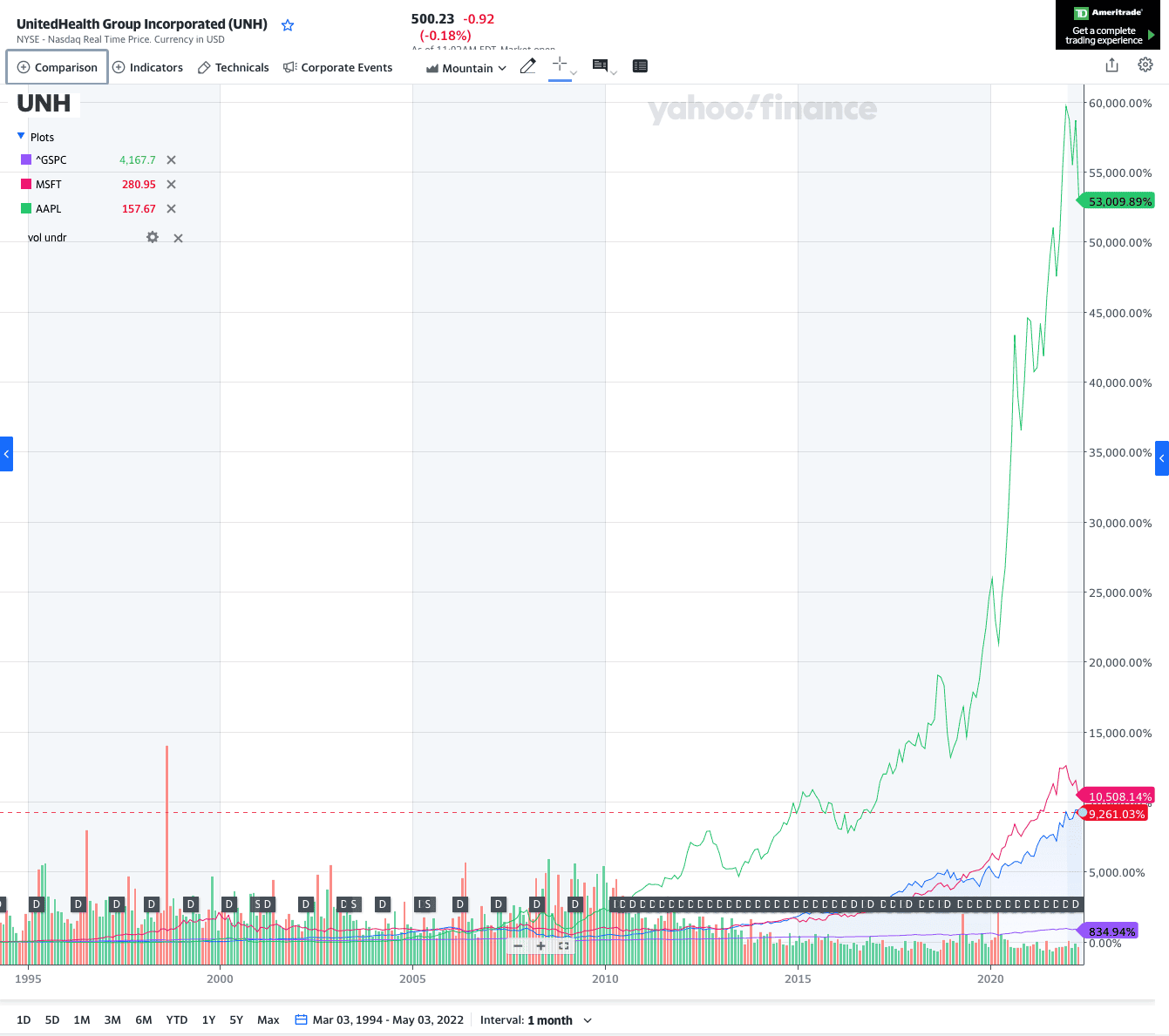The image size is (1169, 1036).
Task: Select the 5D range
Action: click(52, 1019)
